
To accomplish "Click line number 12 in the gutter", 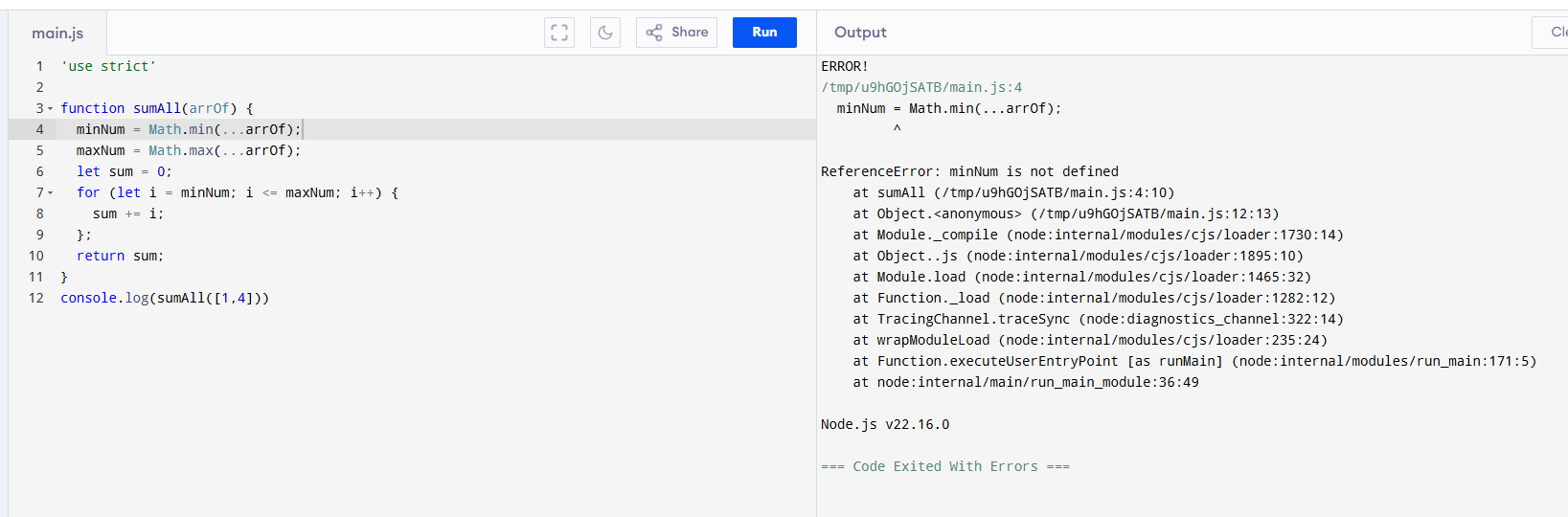I will 36,299.
